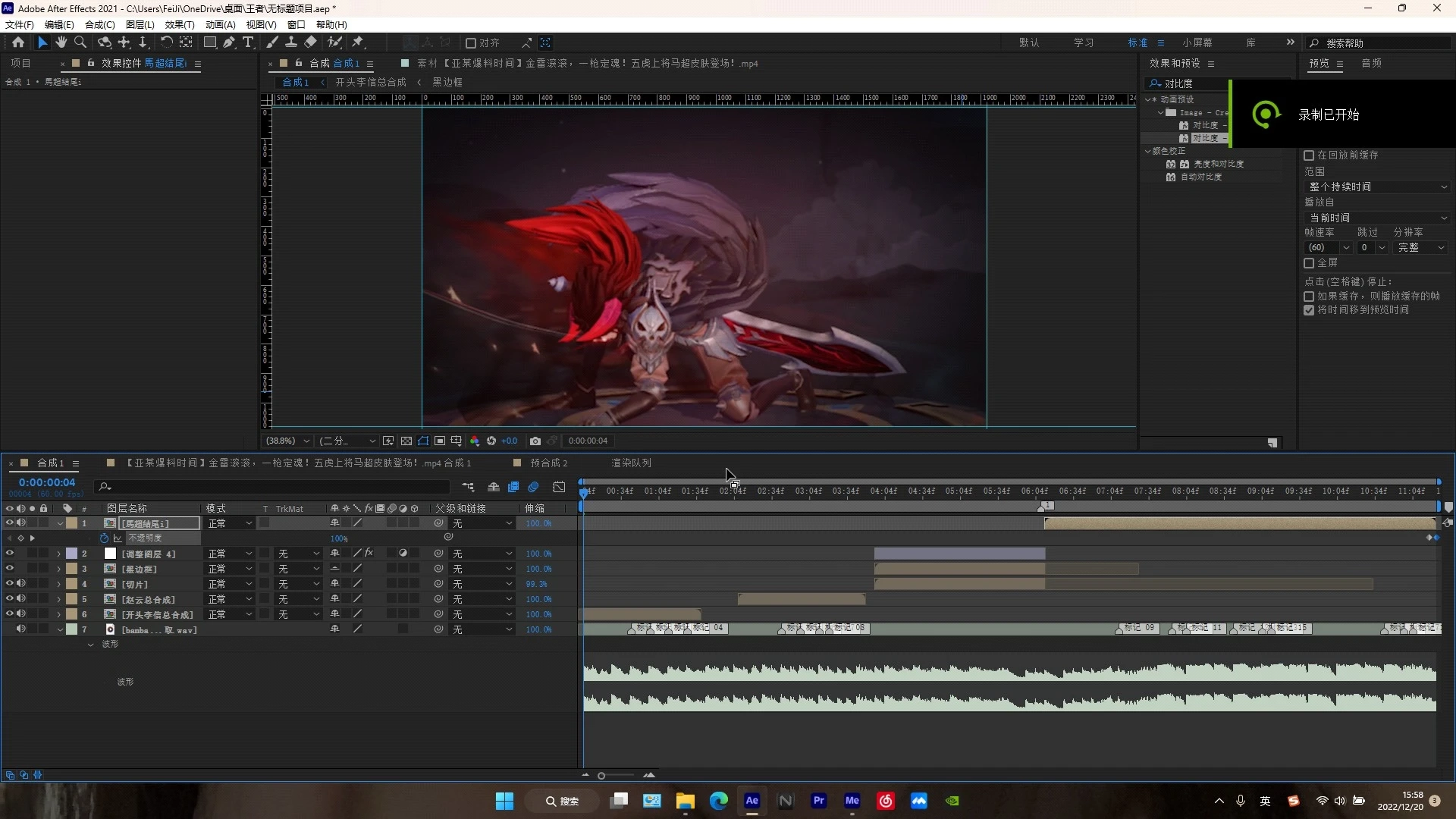Uncheck 将时间移到预览时间 option
The height and width of the screenshot is (819, 1456).
tap(1309, 310)
